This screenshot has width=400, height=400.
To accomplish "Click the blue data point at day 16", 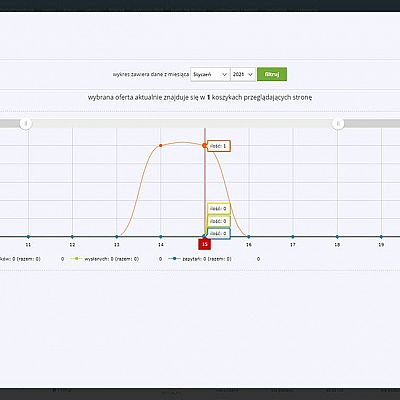I will (249, 237).
